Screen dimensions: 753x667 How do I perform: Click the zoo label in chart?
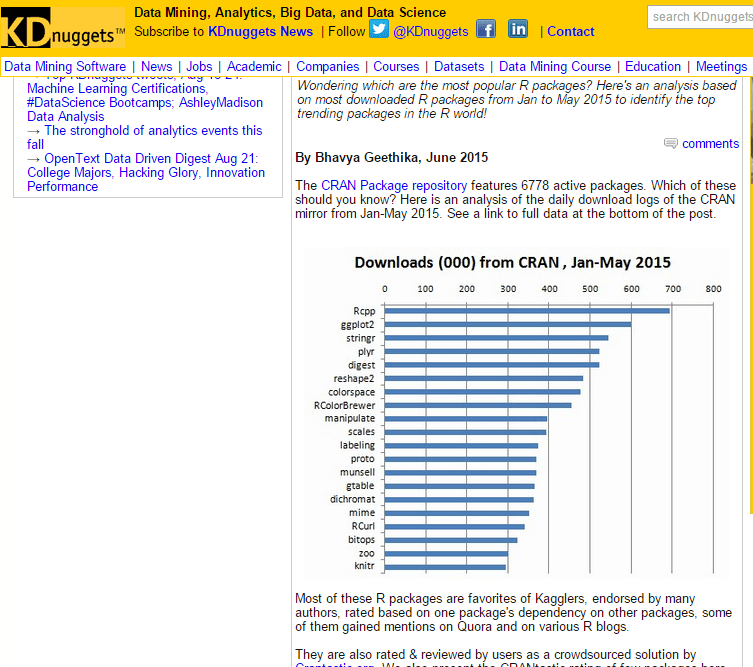(366, 553)
